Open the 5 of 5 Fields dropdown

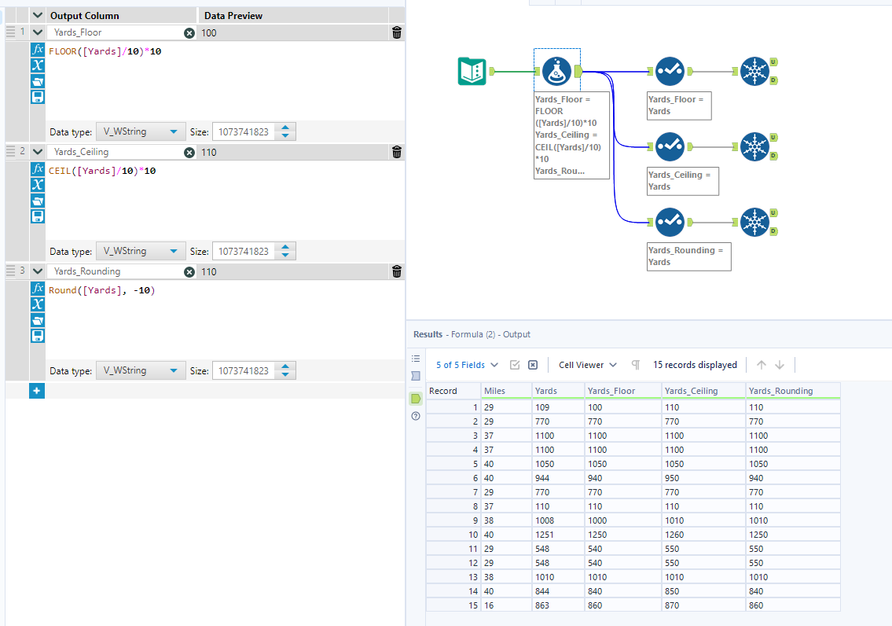pos(467,365)
